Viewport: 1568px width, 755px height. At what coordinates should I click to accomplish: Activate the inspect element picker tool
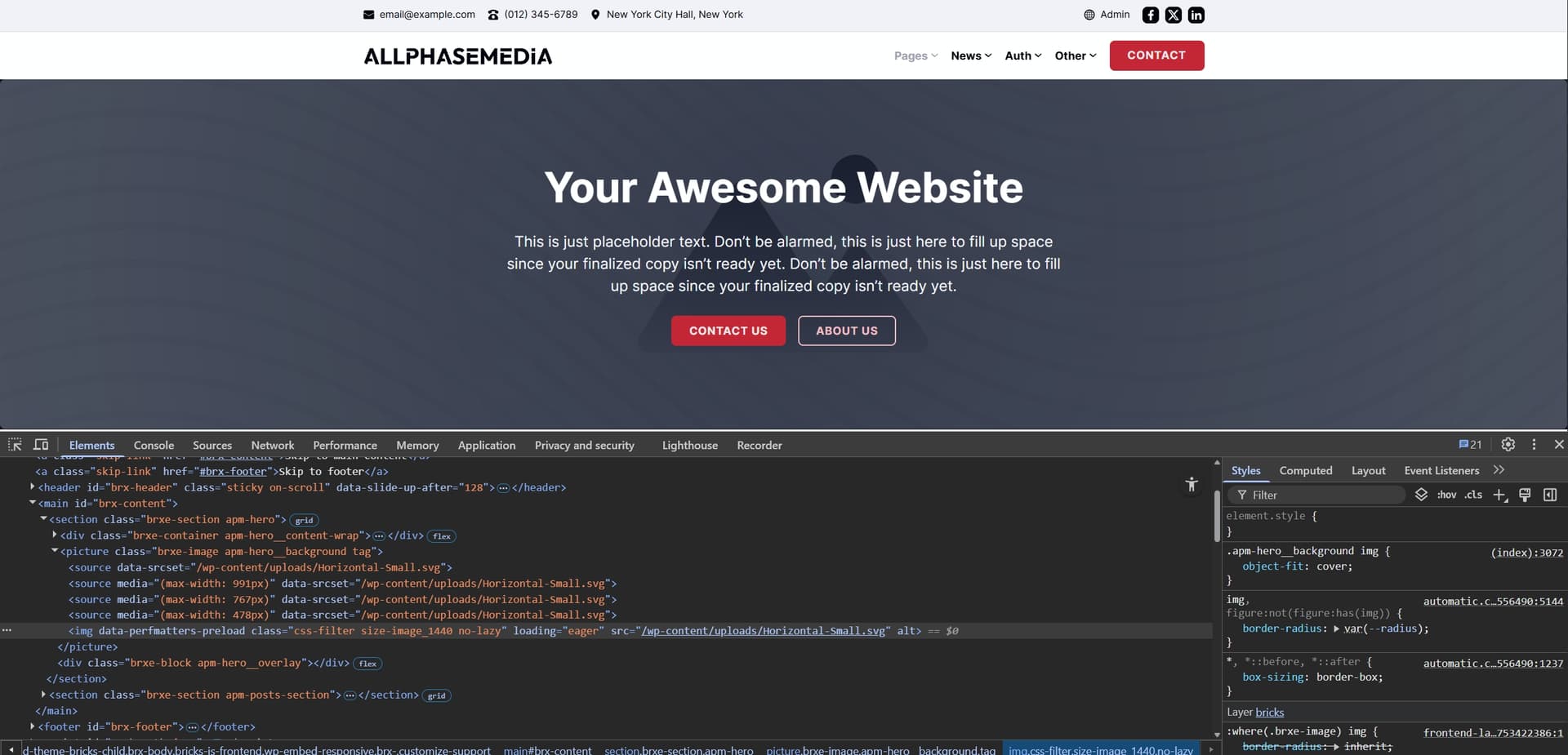[x=15, y=445]
